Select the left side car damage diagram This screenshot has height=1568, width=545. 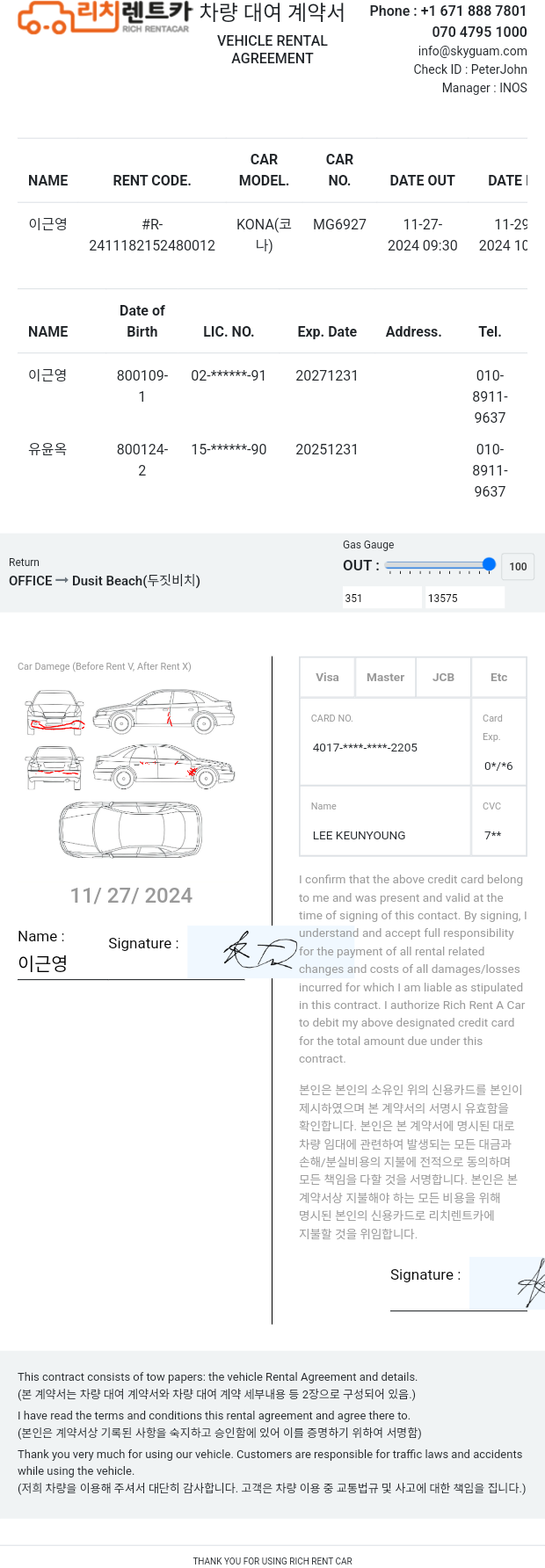click(163, 766)
